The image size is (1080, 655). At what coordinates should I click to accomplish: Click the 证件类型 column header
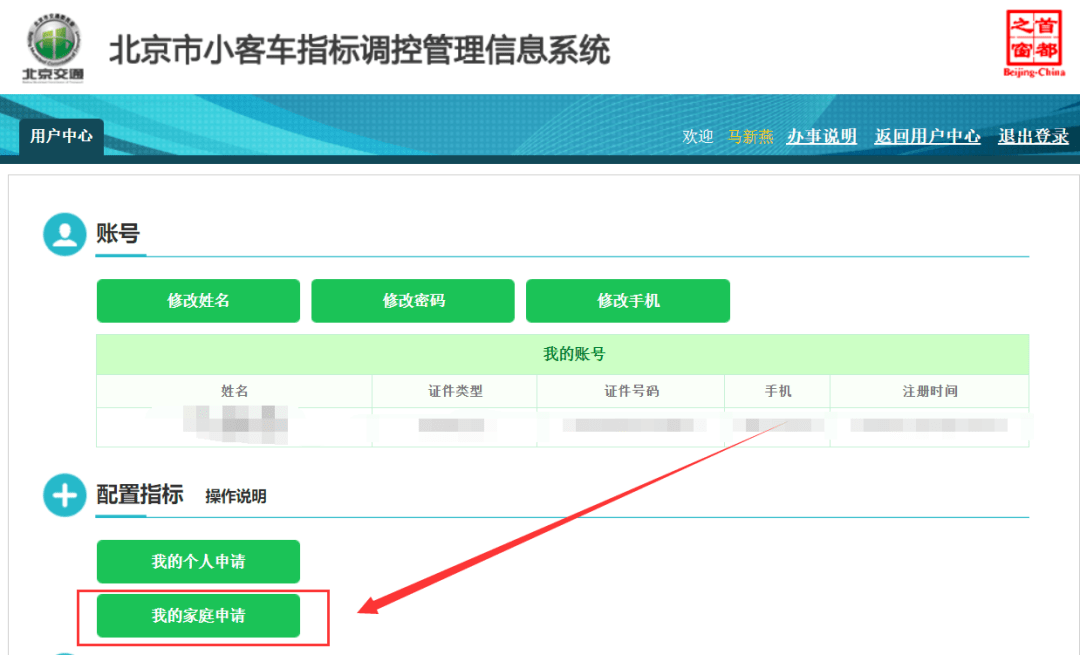[454, 391]
